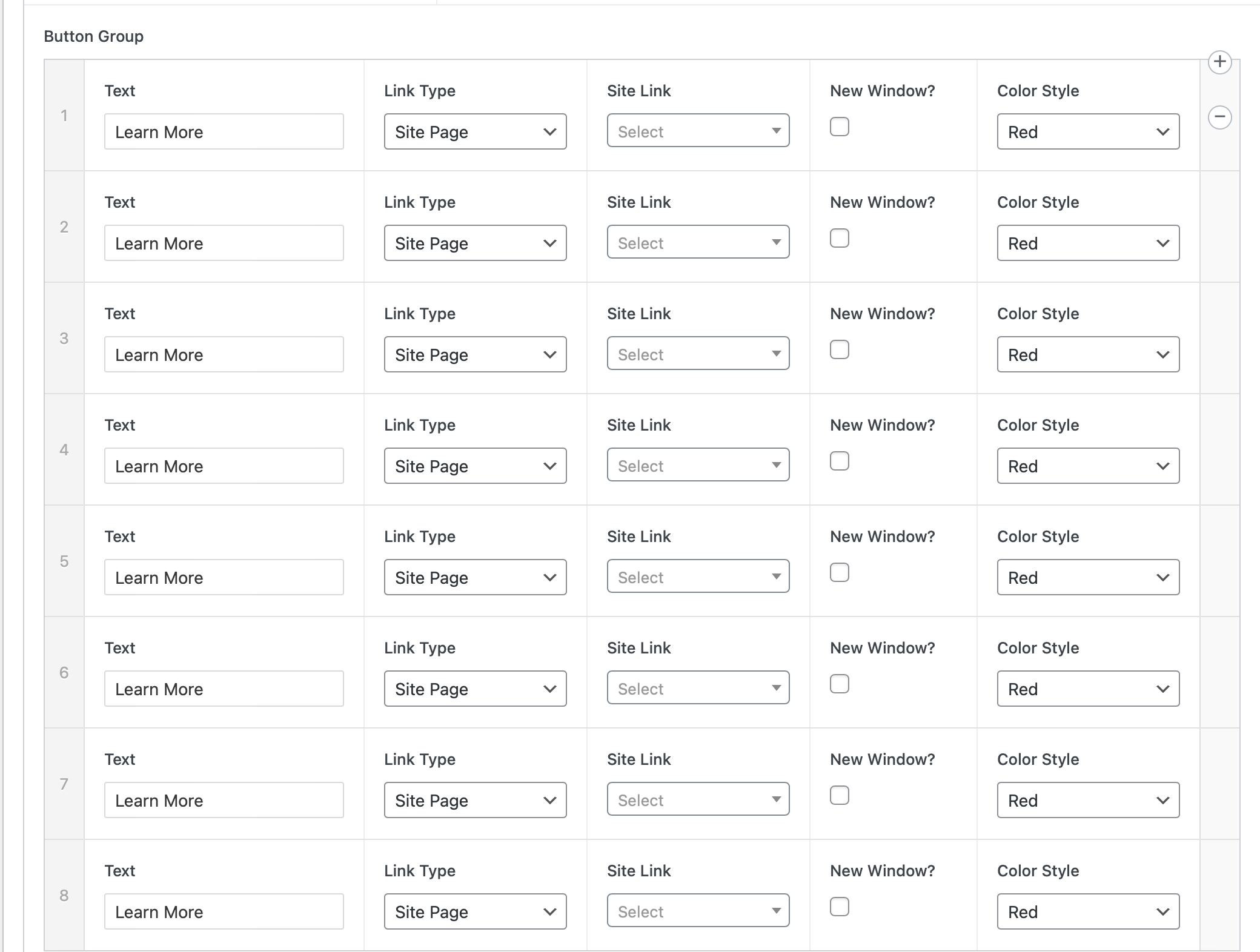The height and width of the screenshot is (952, 1260).
Task: Grab the row 1 number handle
Action: click(x=64, y=115)
